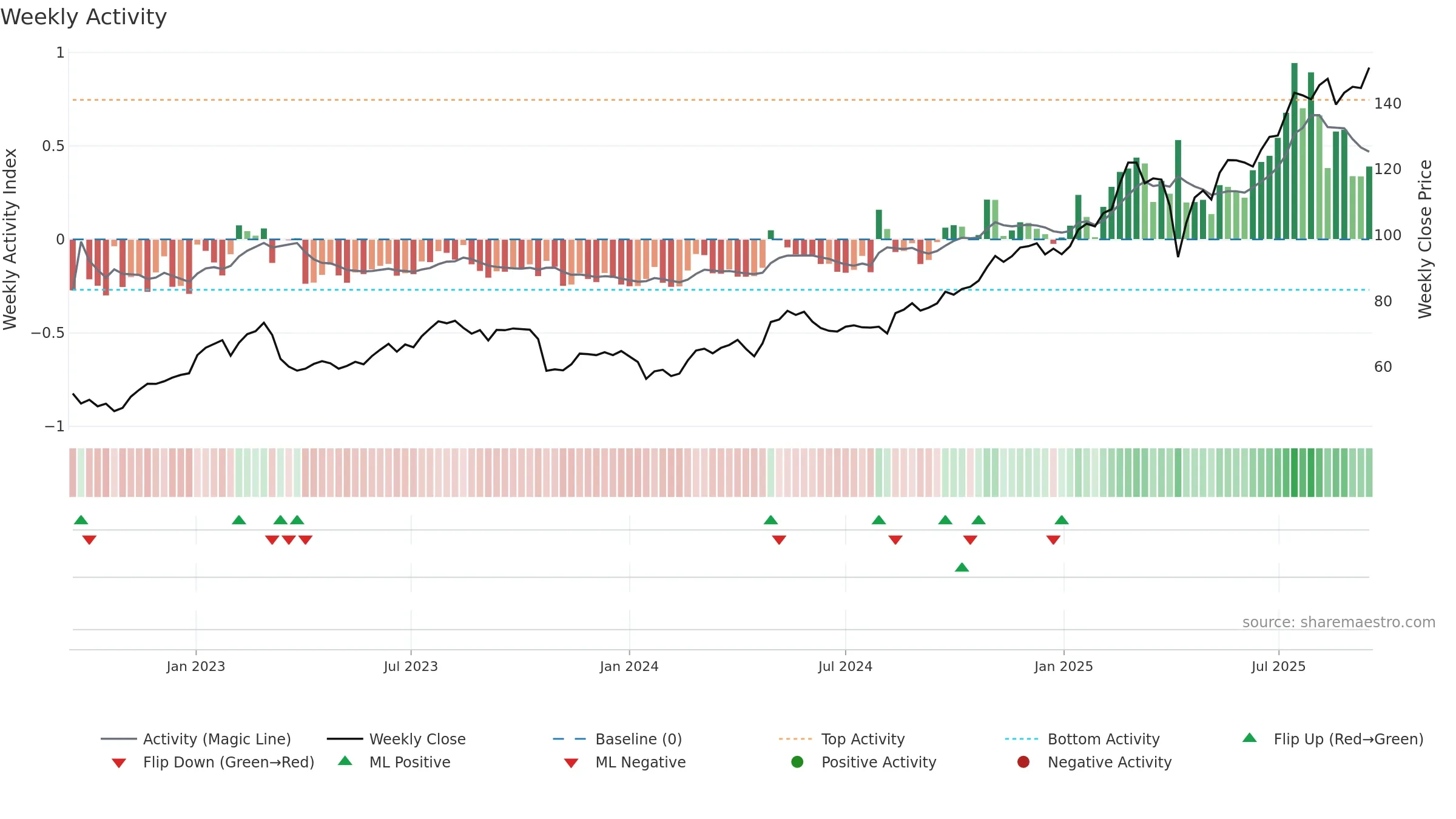The height and width of the screenshot is (819, 1456).
Task: Click the Jul 2024 x-axis label
Action: tap(845, 666)
